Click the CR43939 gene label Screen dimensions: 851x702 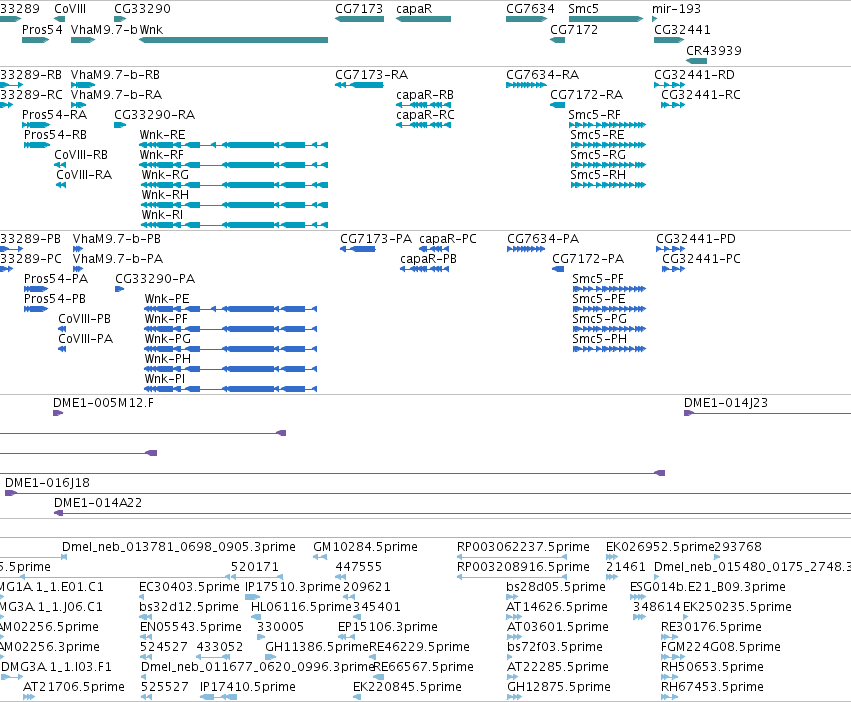pyautogui.click(x=714, y=50)
